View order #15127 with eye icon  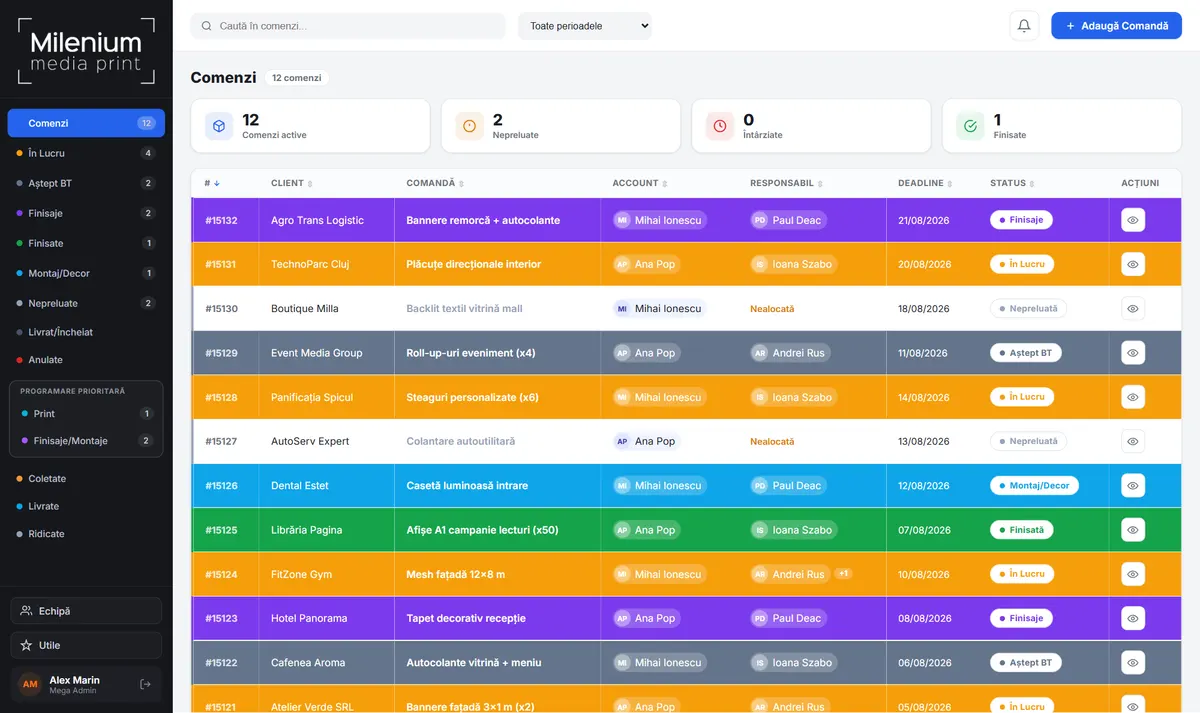click(1133, 441)
